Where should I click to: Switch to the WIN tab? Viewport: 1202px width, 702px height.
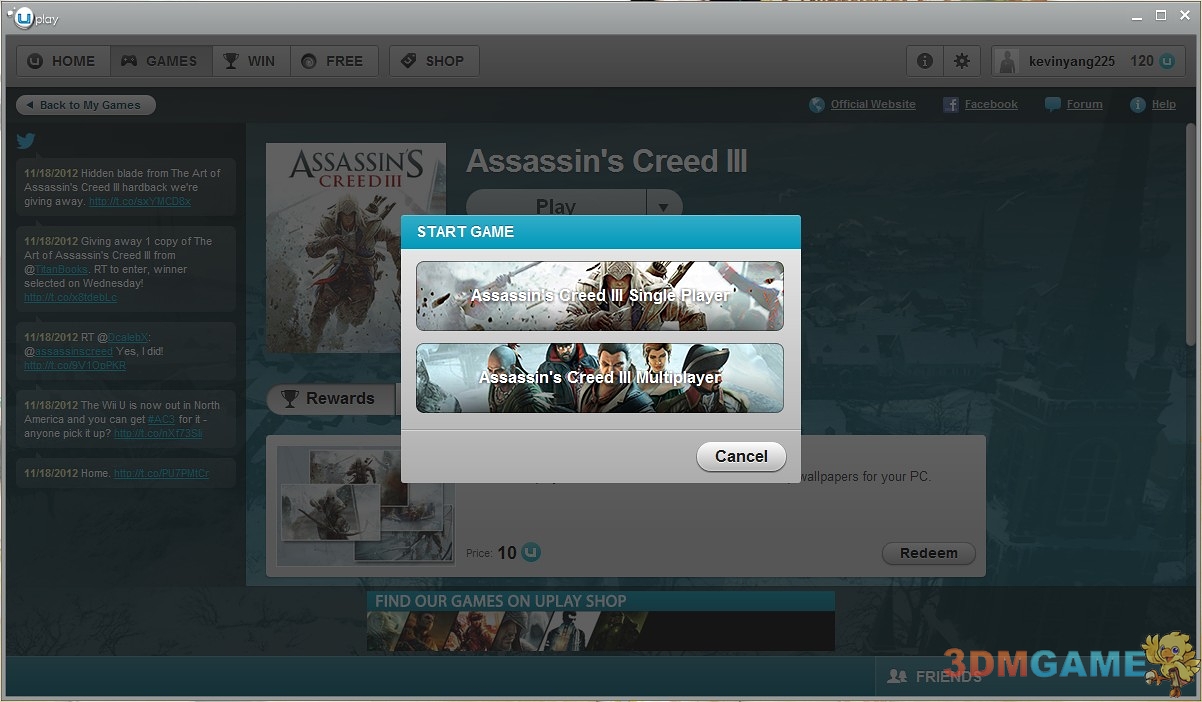click(250, 61)
